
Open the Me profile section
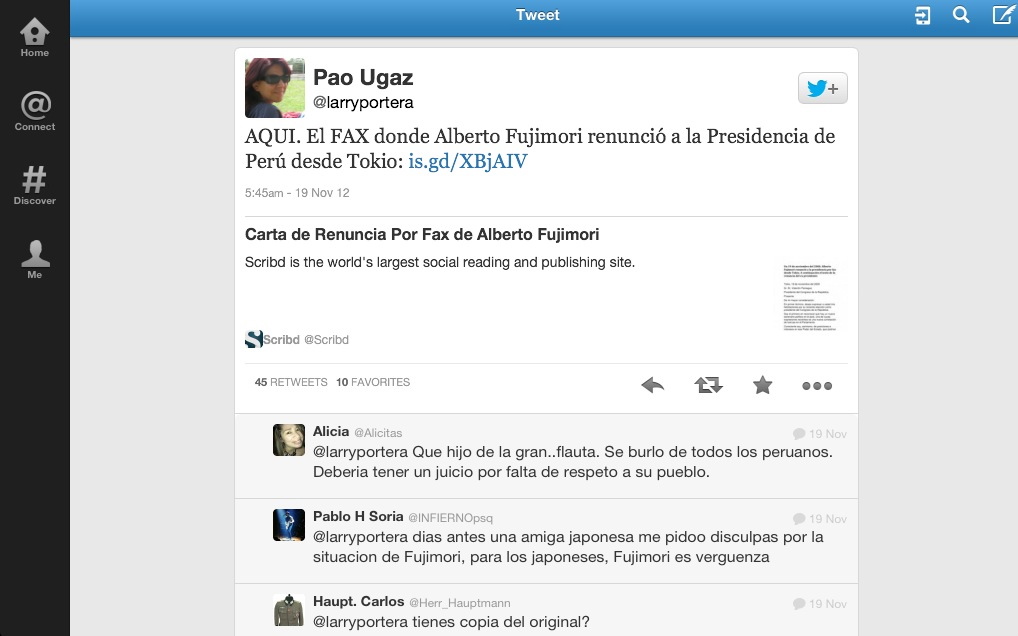[34, 260]
